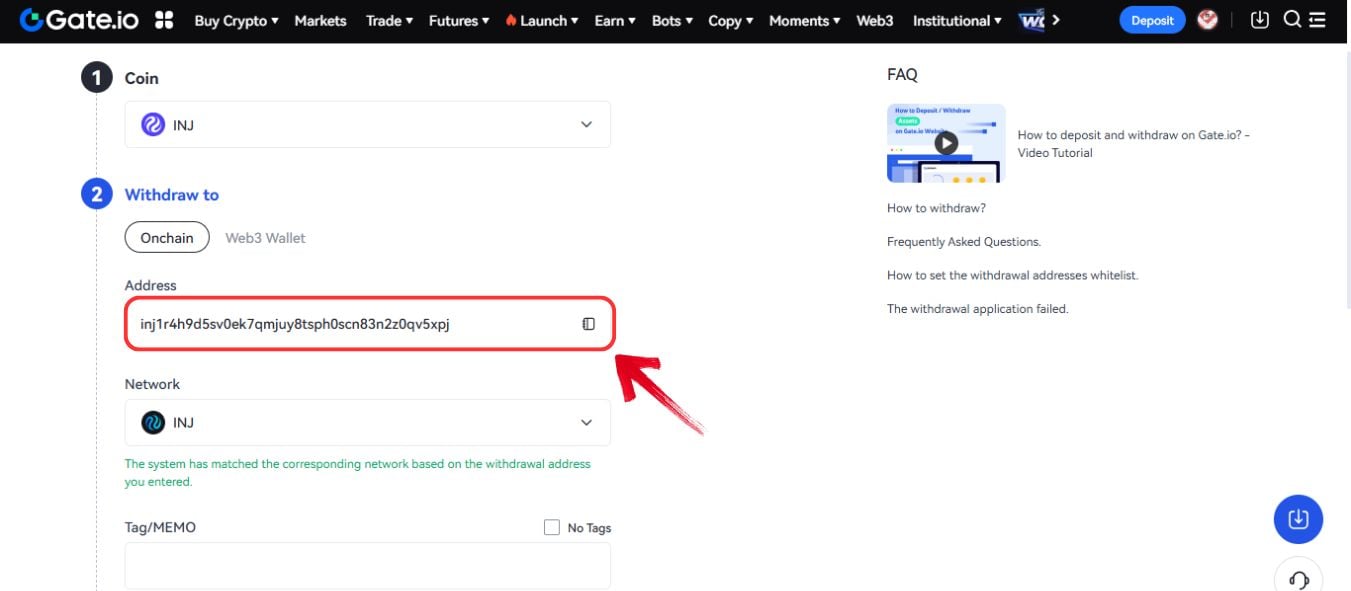This screenshot has width=1351, height=591.
Task: Click the 'Withdraw to' step heading
Action: coord(171,195)
